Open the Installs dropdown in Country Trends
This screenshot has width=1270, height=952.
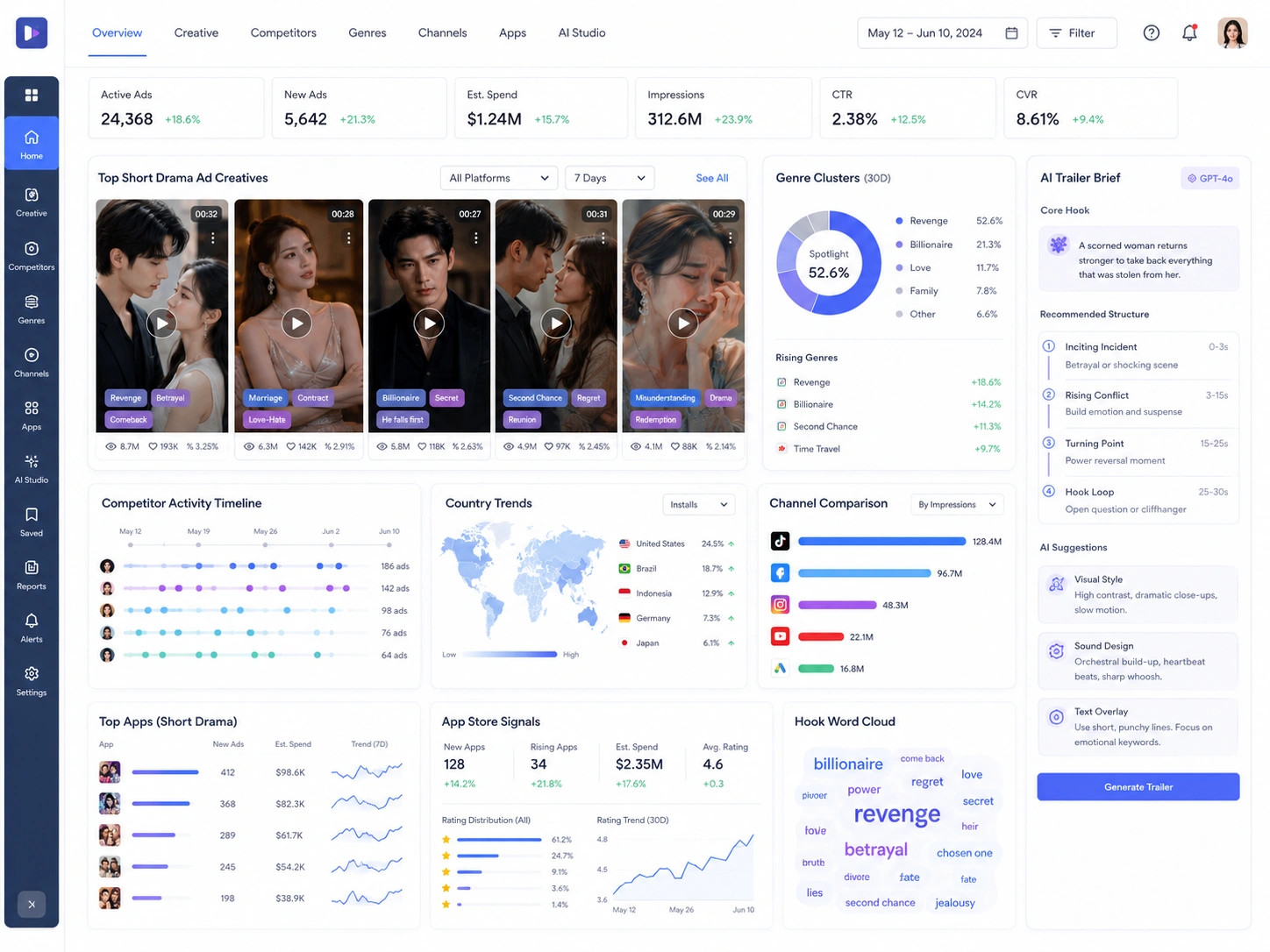pyautogui.click(x=699, y=504)
